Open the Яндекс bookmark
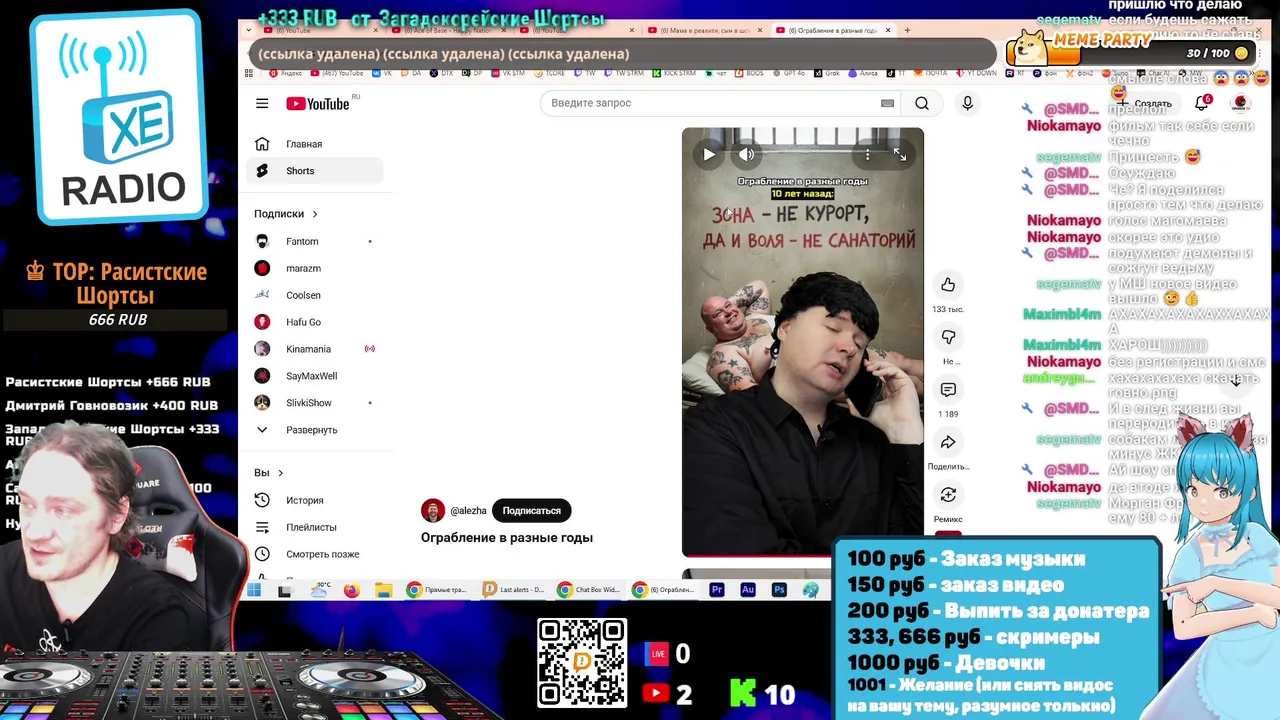Image resolution: width=1280 pixels, height=720 pixels. [x=284, y=73]
